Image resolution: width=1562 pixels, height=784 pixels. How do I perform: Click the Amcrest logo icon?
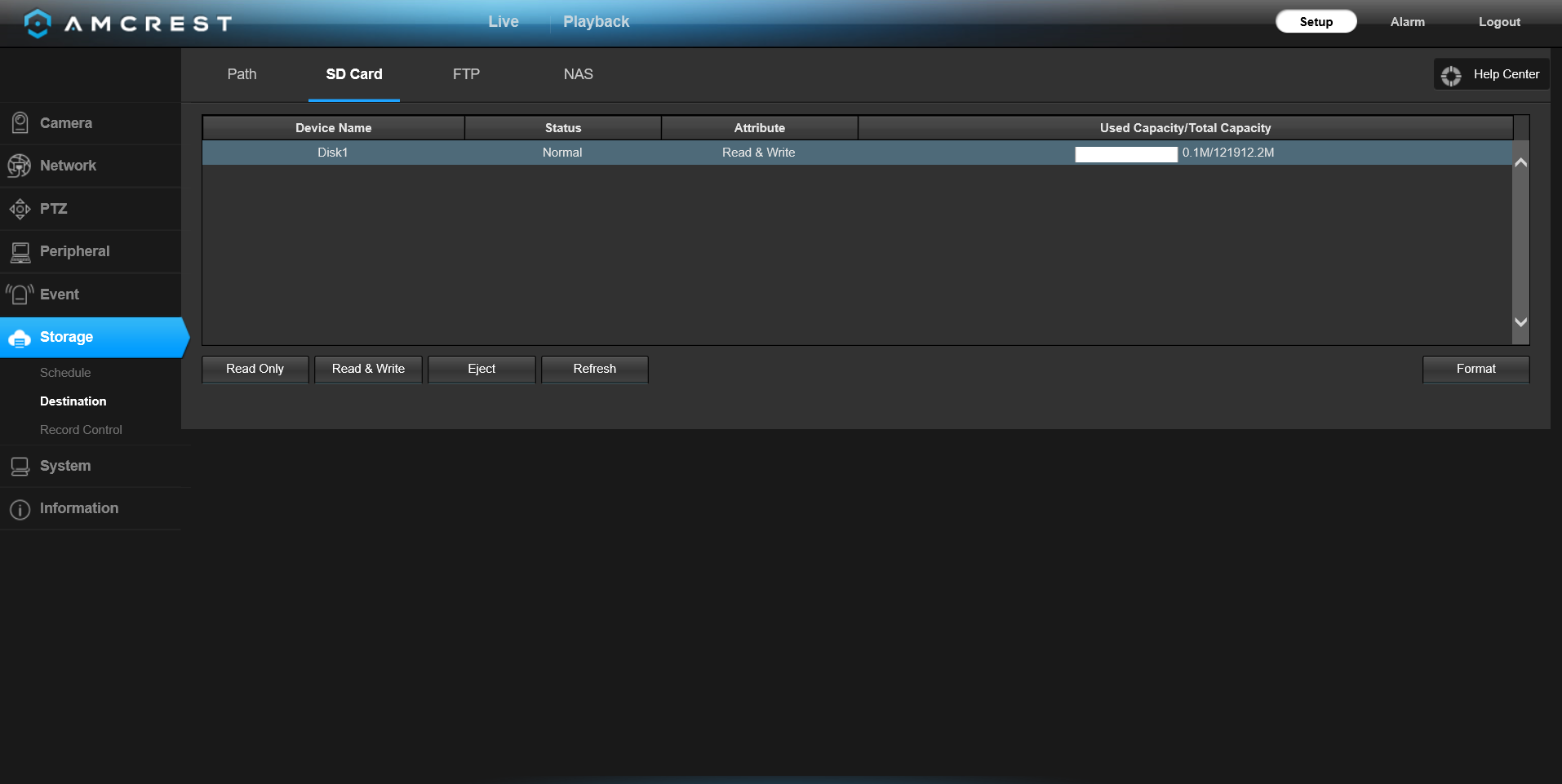[x=38, y=23]
